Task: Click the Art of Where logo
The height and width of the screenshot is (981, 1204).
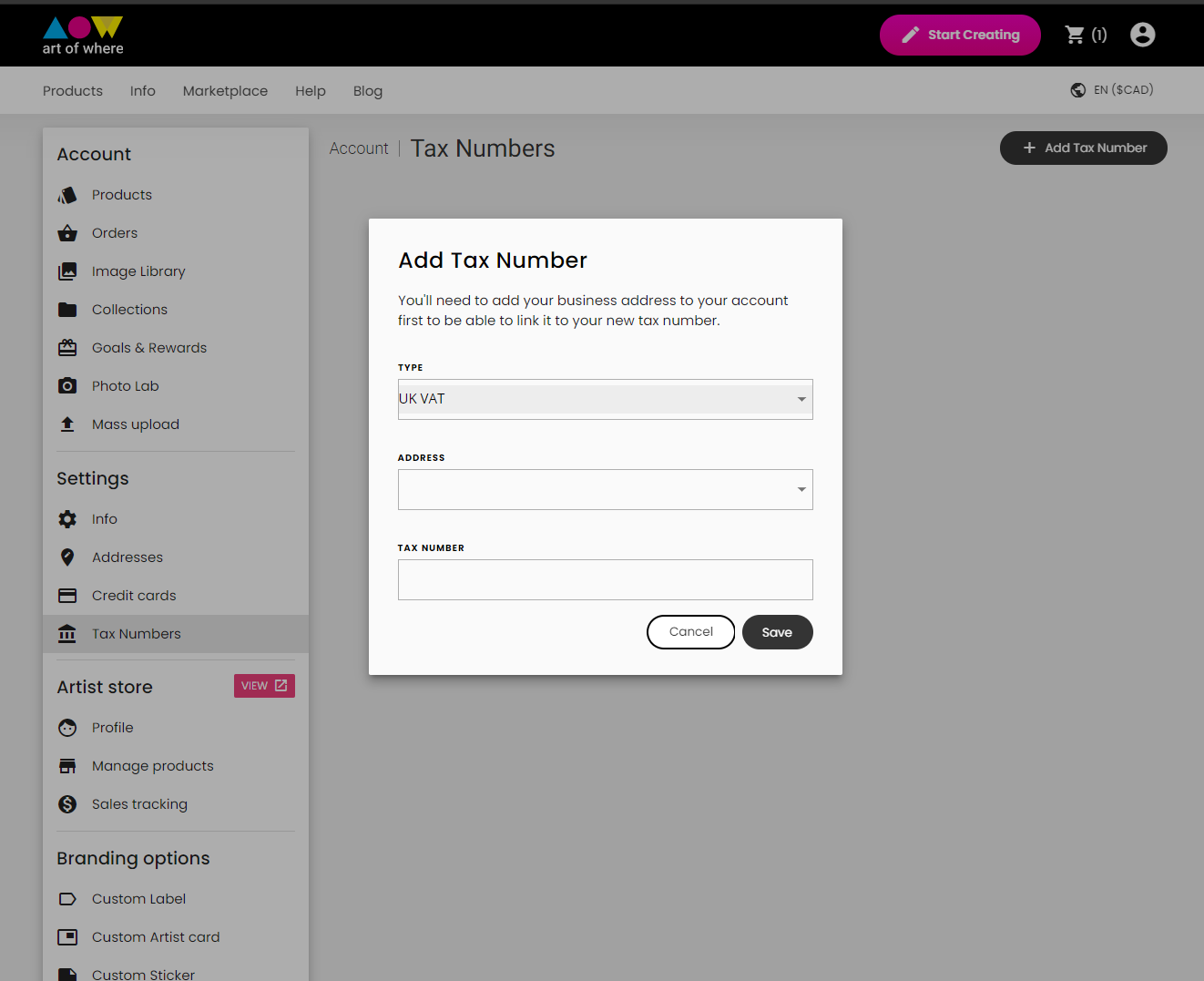Action: (83, 36)
